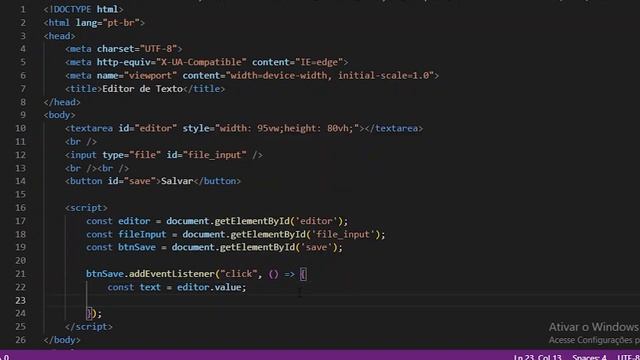Click the button id "save" value
Screen dimensions: 640x360
[x=140, y=181]
